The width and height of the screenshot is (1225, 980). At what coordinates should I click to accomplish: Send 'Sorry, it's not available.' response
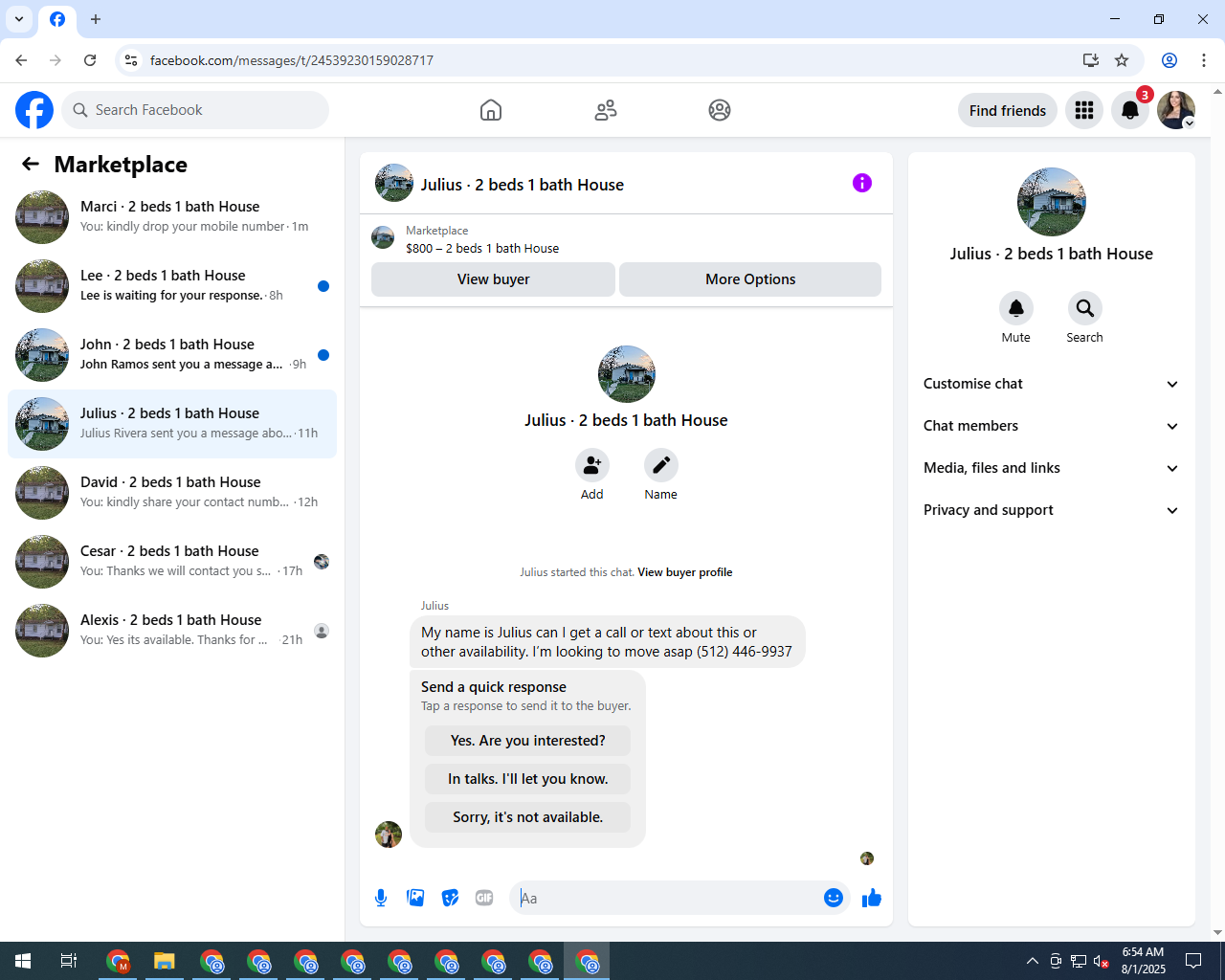pyautogui.click(x=528, y=817)
